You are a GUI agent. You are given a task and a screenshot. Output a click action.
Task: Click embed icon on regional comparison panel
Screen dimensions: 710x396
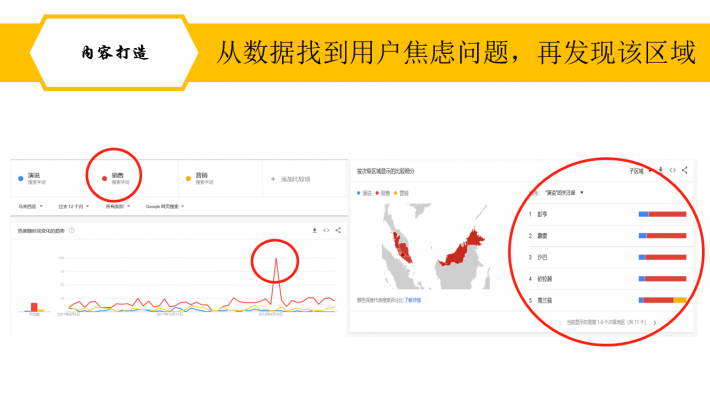(672, 170)
